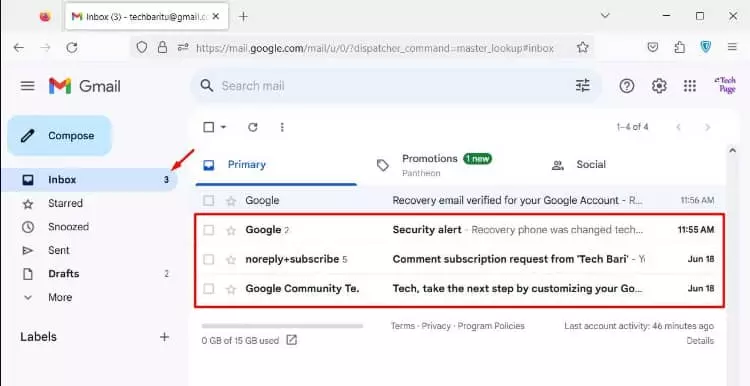This screenshot has width=750, height=386.
Task: Tick checkbox for noreply+subscribe email
Action: [209, 260]
